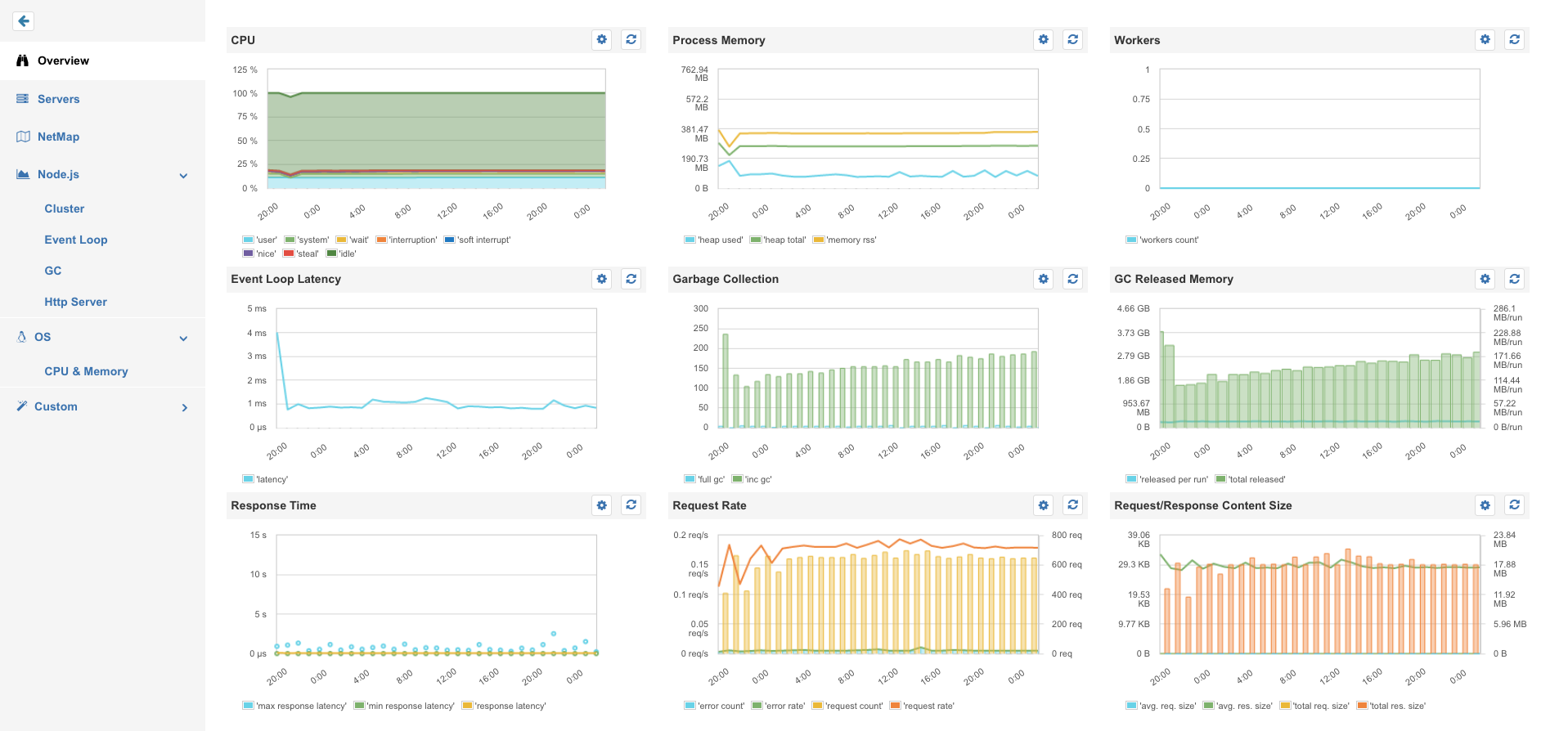Click the binoculars Overview icon
Viewport: 1568px width, 731px height.
pos(23,61)
